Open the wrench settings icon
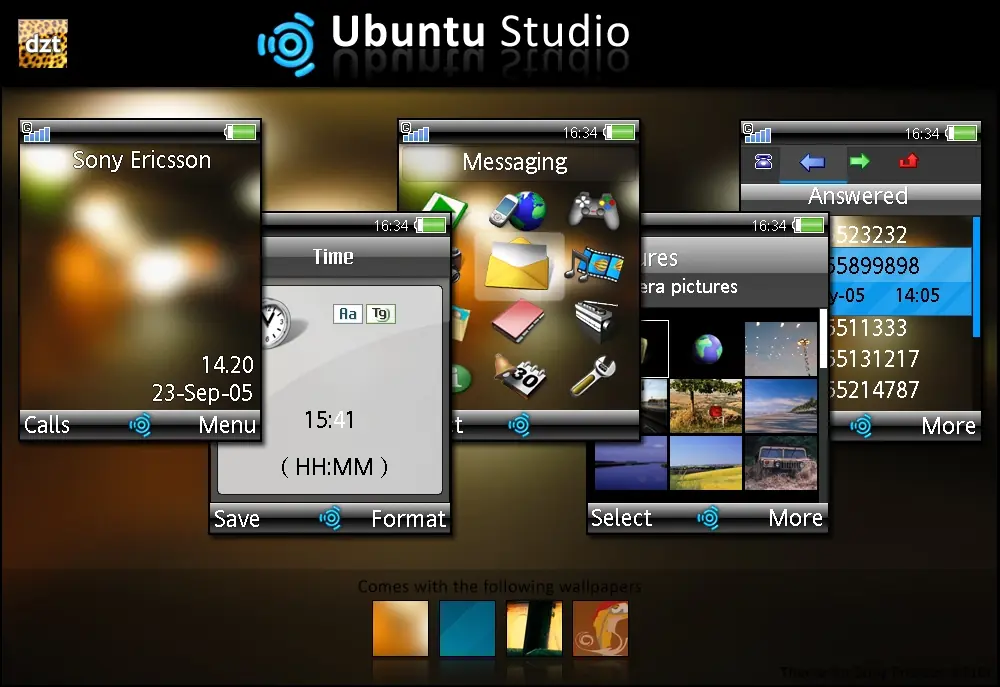Viewport: 1000px width, 687px height. click(593, 376)
